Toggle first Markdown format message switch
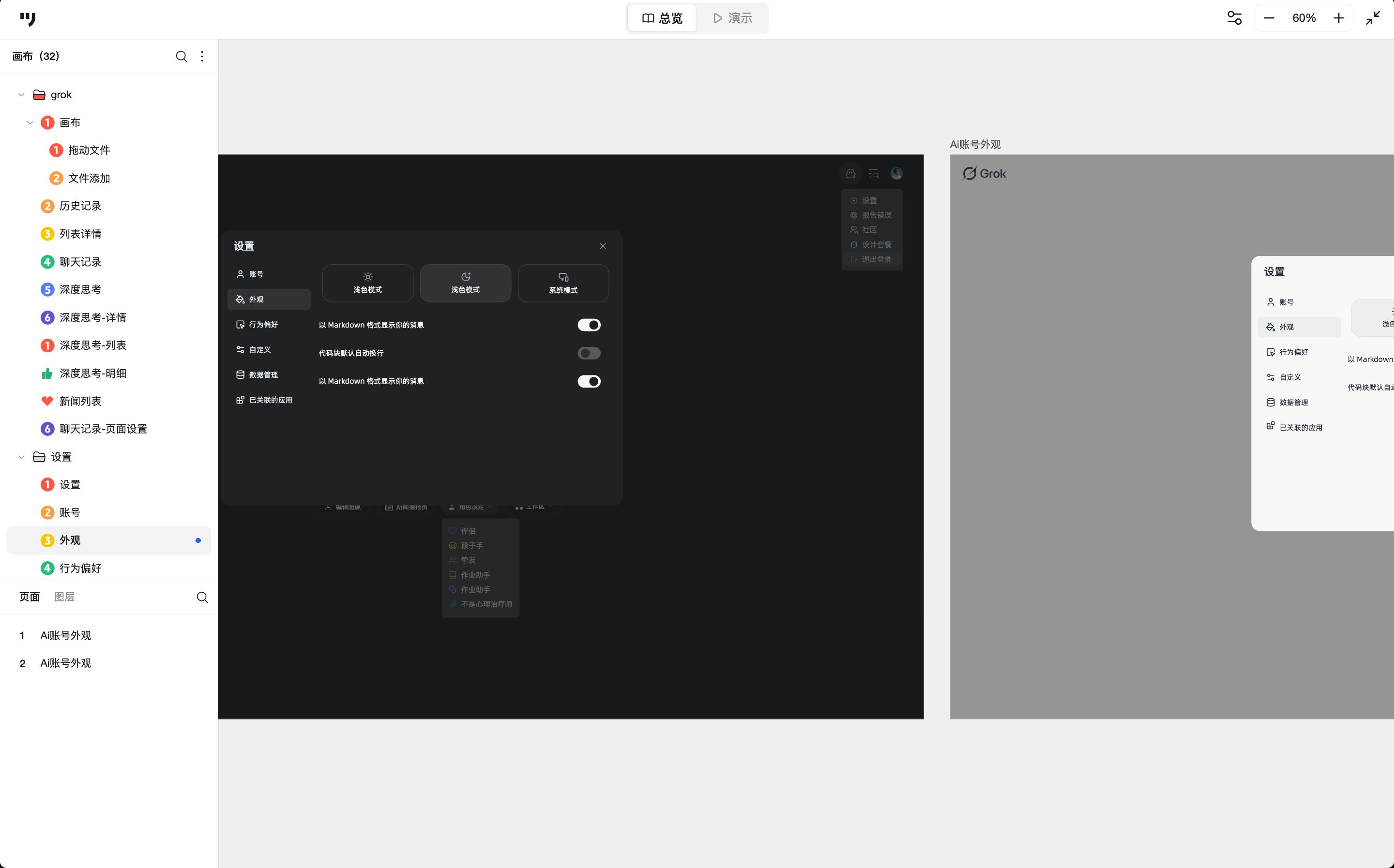 point(589,325)
